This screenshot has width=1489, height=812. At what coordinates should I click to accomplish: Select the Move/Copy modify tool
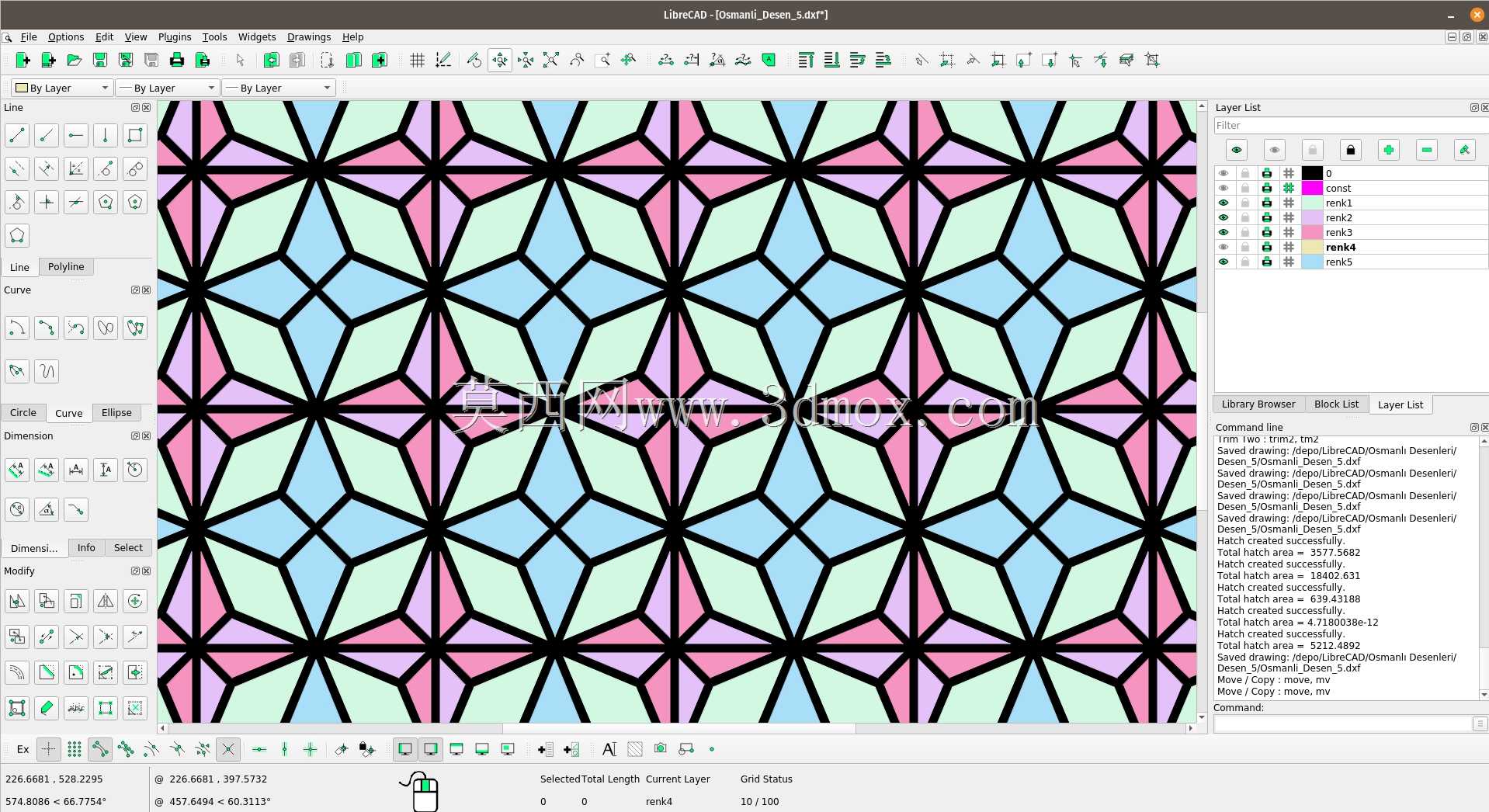coord(17,601)
